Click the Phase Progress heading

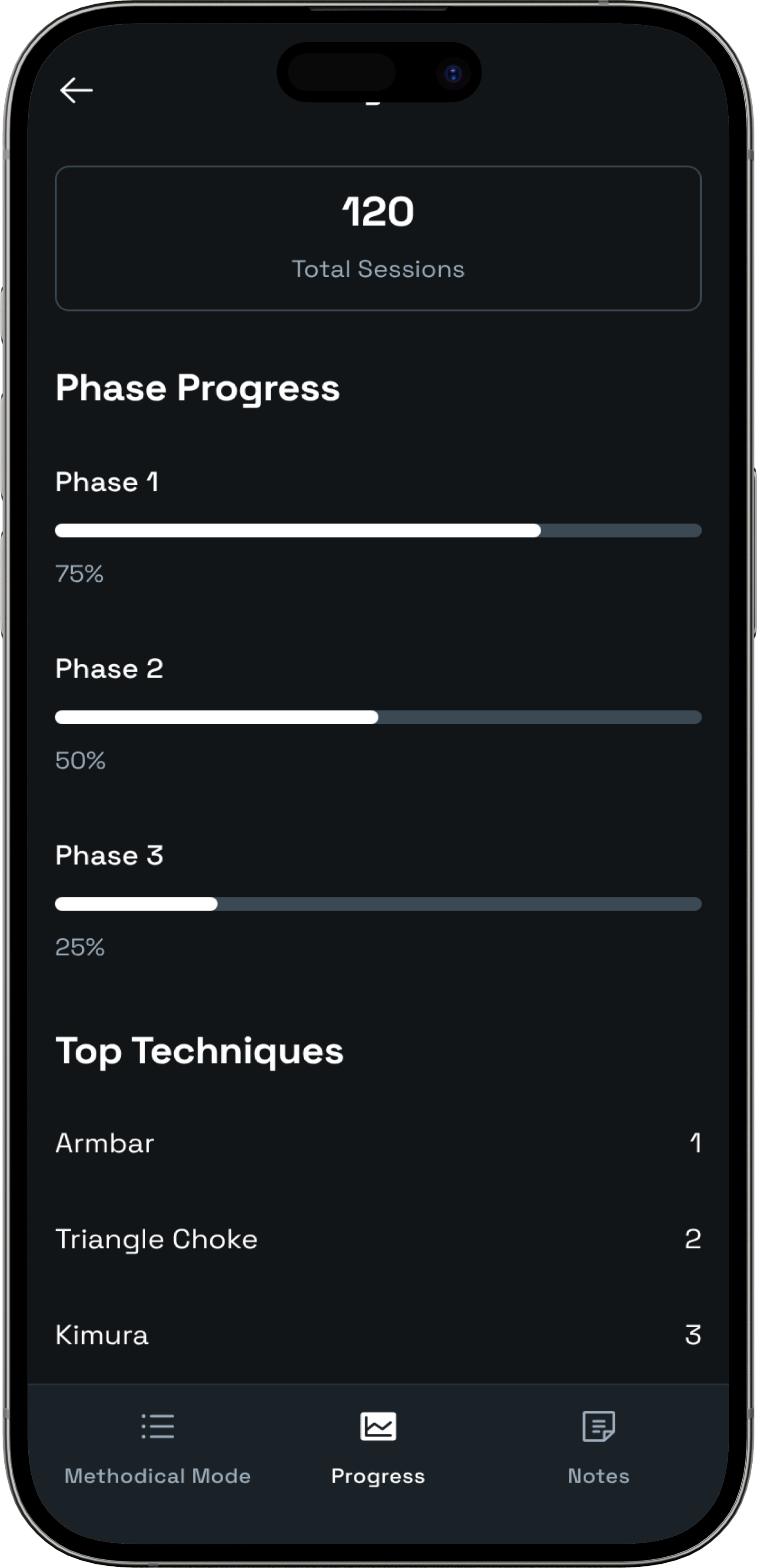[198, 388]
